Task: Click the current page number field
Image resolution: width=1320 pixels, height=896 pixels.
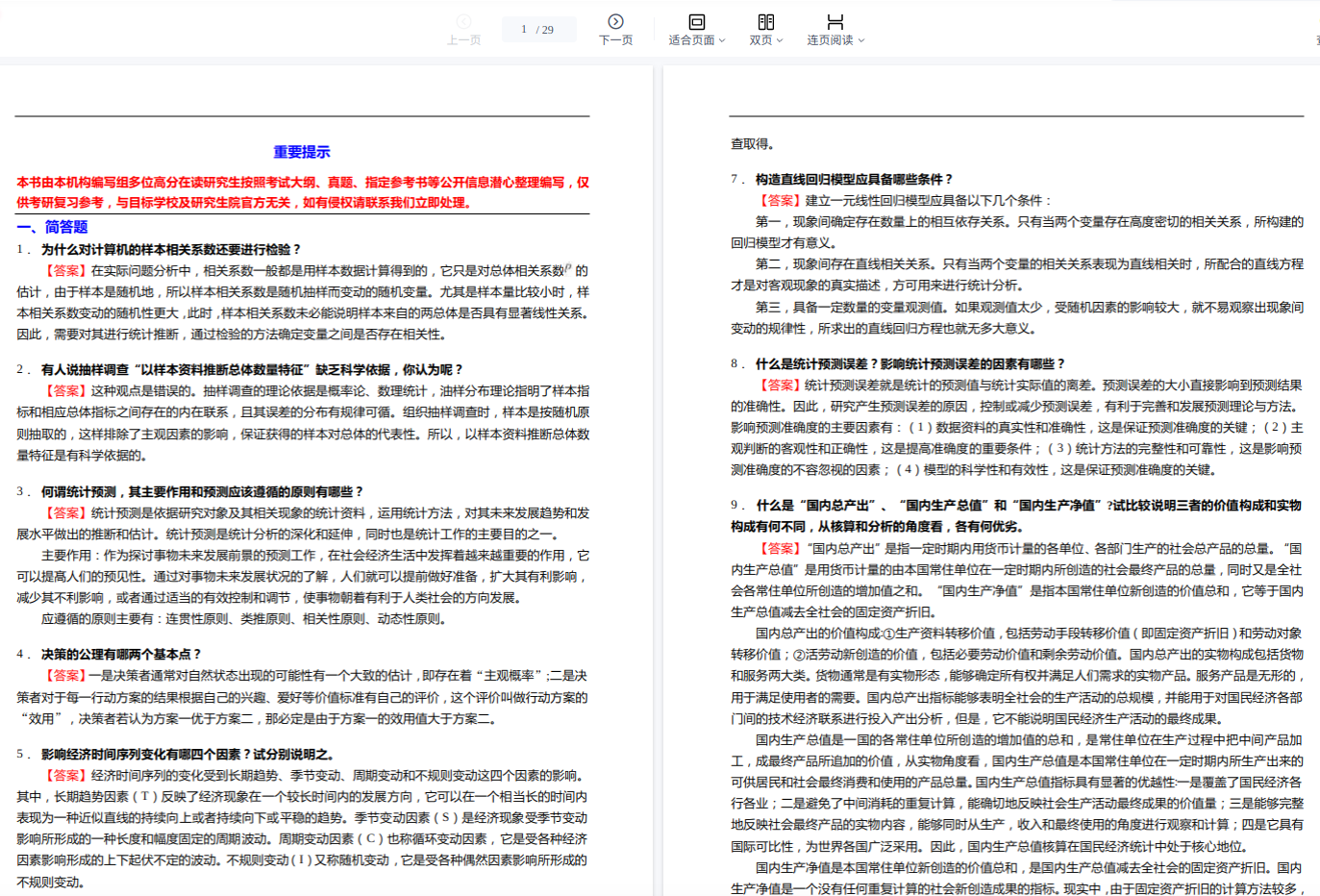Action: [x=524, y=30]
